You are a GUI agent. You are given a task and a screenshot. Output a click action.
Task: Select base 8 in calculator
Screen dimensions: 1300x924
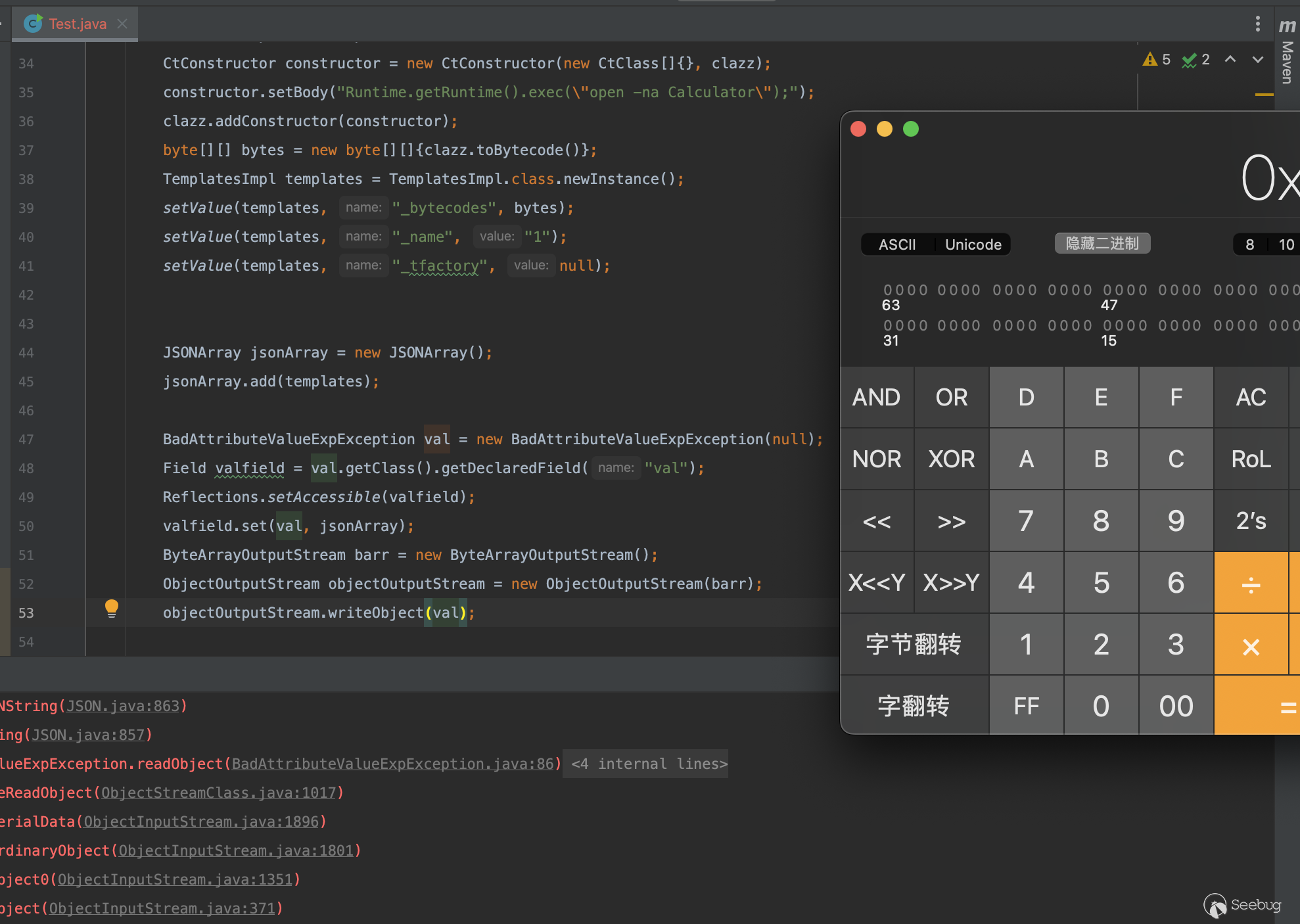1249,244
